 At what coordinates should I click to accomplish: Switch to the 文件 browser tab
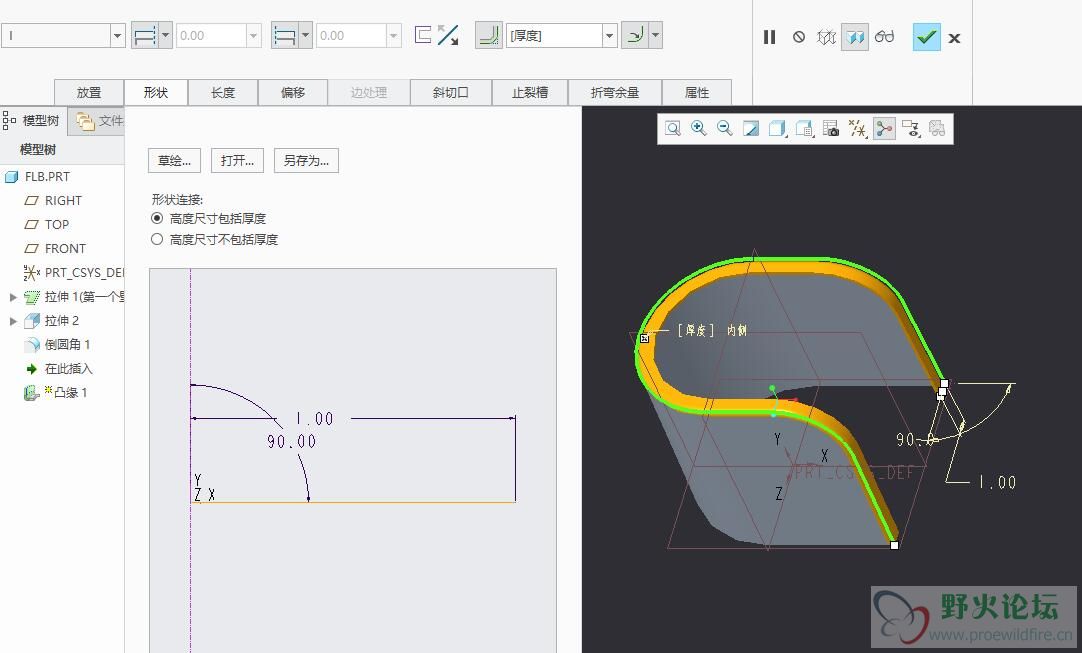click(97, 121)
